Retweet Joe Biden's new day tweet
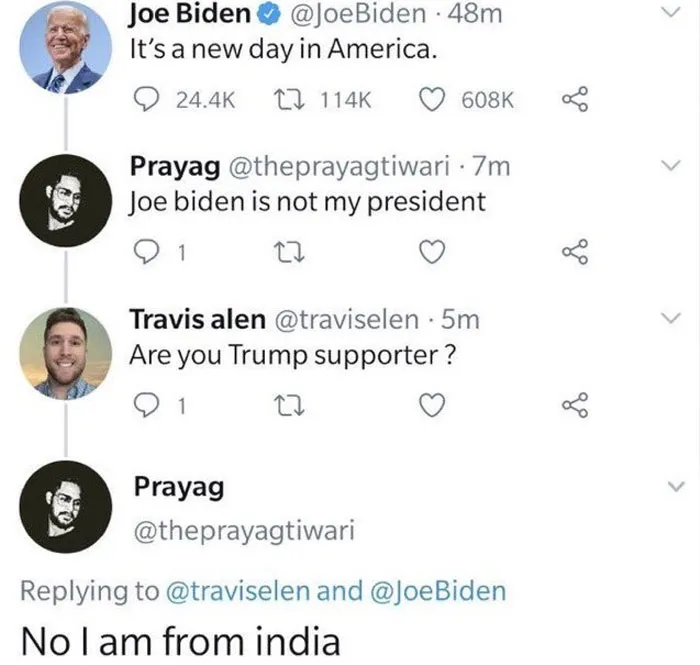The image size is (700, 665). point(289,99)
